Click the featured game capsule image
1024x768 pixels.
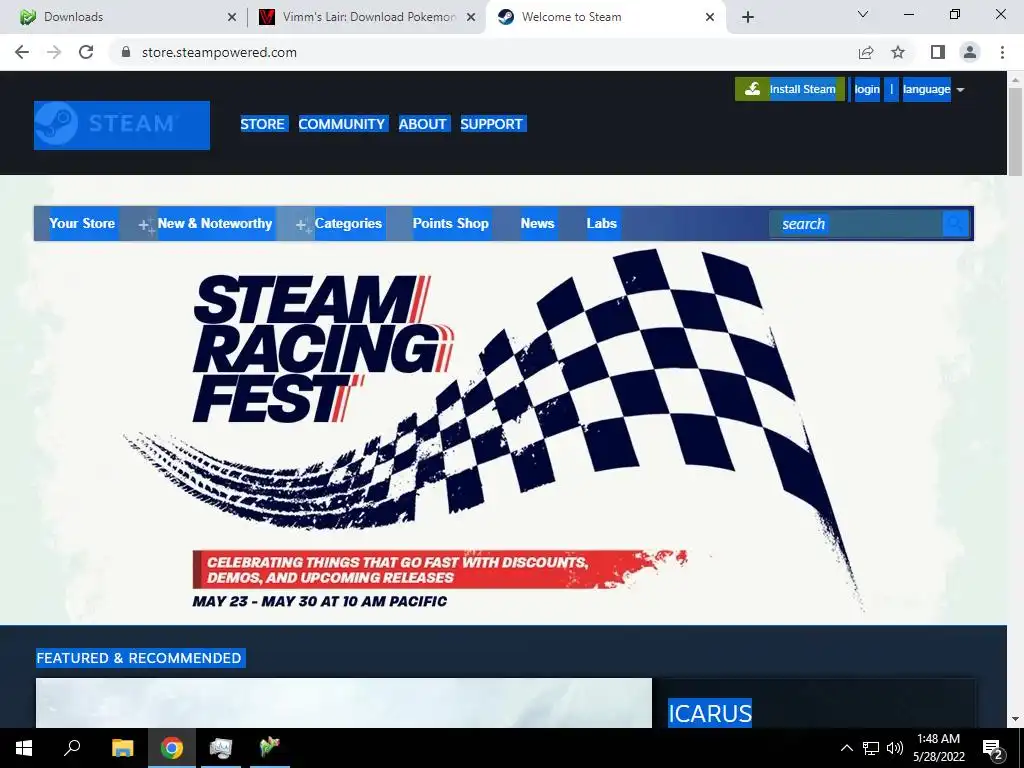tap(344, 703)
